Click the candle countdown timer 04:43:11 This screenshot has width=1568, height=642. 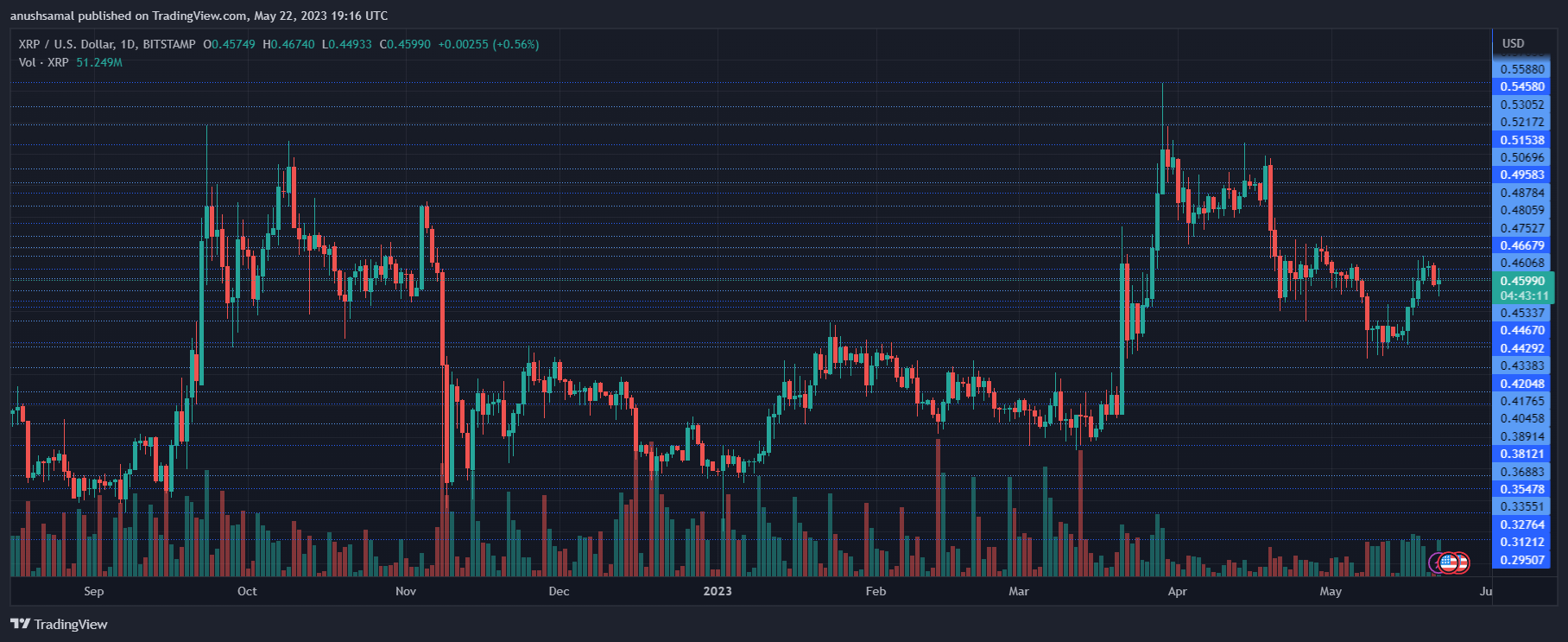pyautogui.click(x=1524, y=296)
